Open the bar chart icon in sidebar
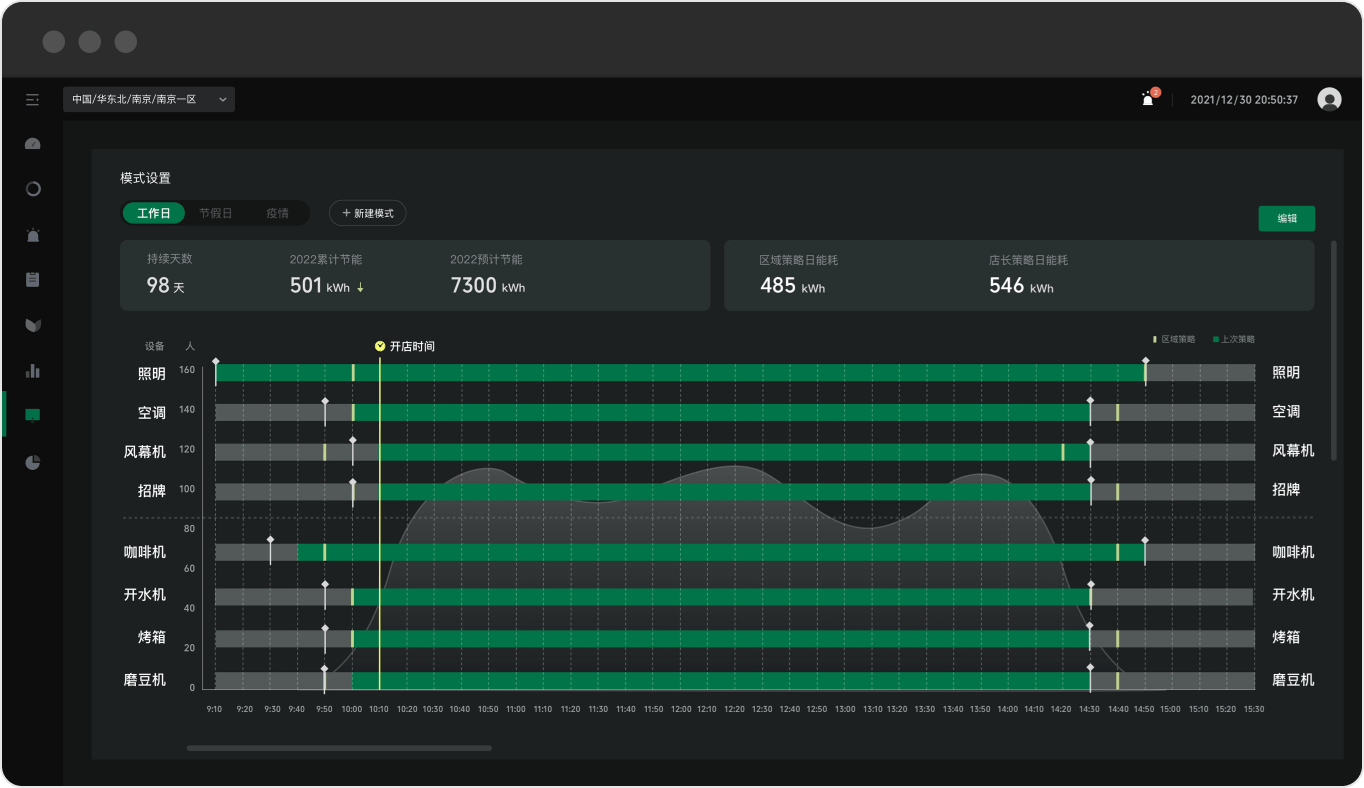This screenshot has height=788, width=1364. click(x=33, y=371)
